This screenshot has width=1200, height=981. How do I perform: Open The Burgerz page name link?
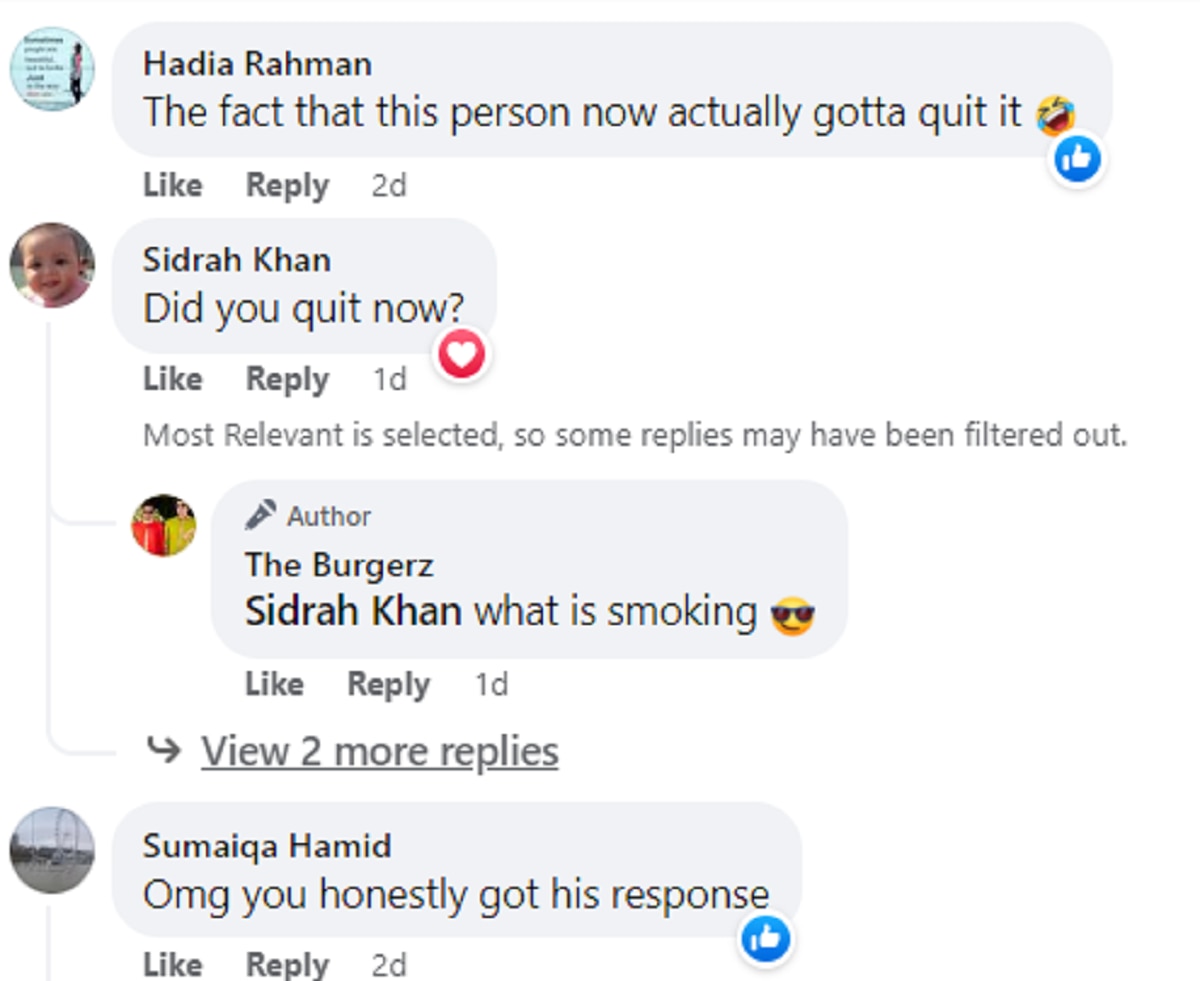point(339,565)
